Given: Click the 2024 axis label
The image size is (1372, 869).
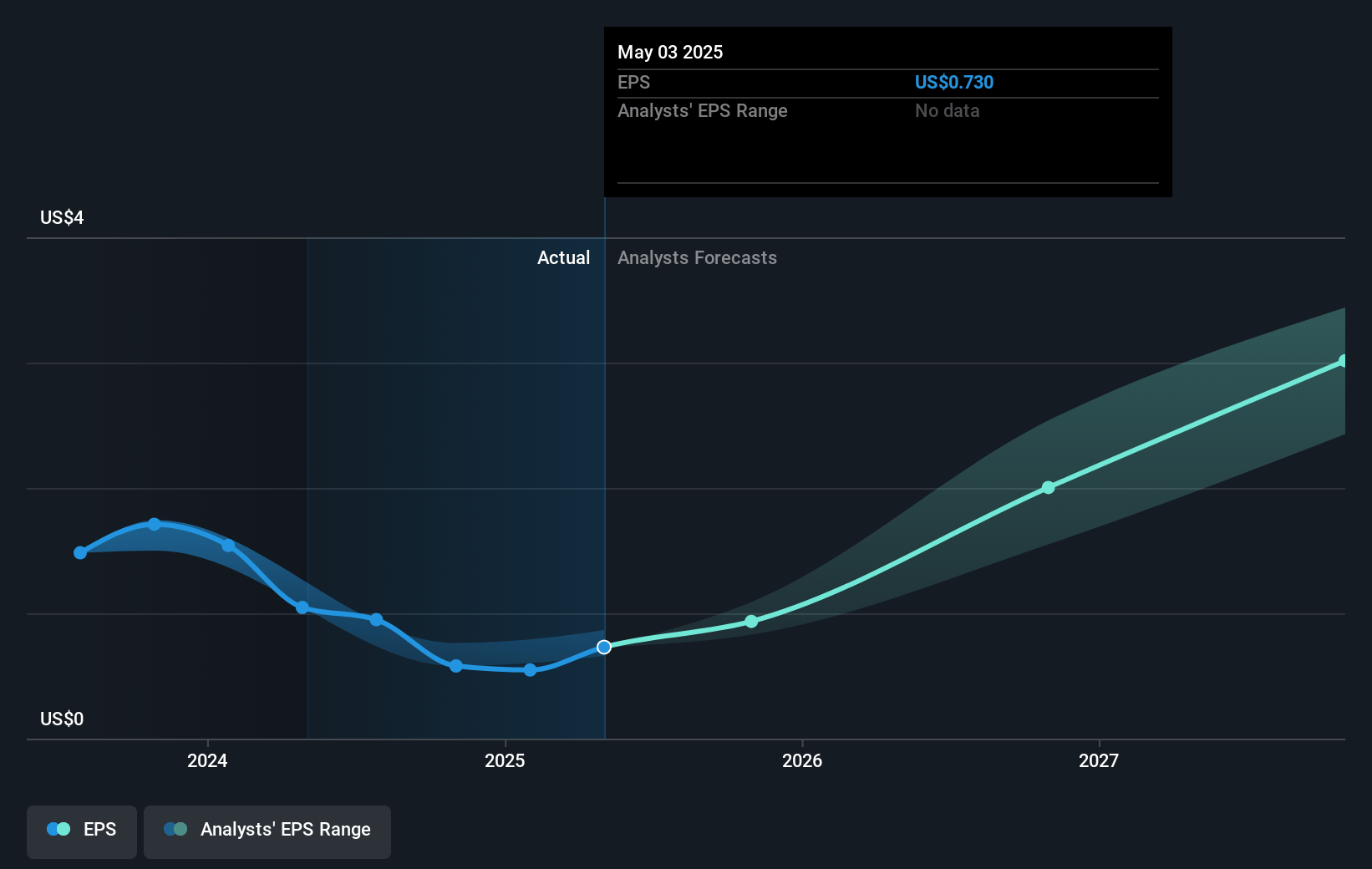Looking at the screenshot, I should tap(207, 760).
